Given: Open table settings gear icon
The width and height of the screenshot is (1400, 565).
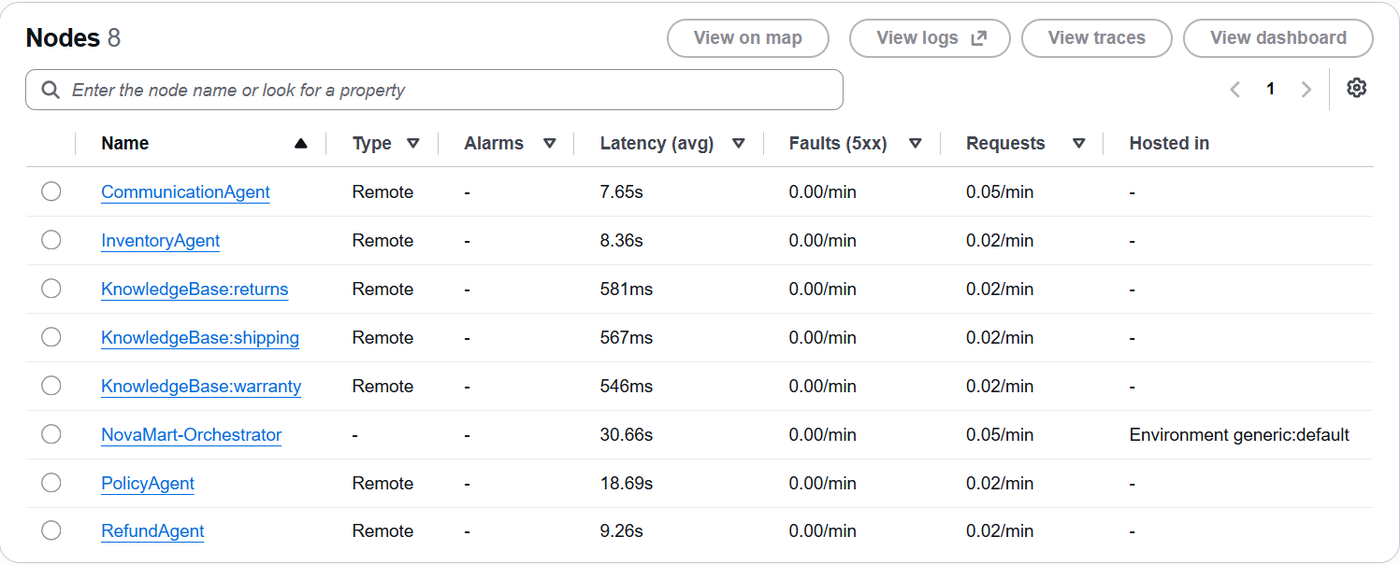Looking at the screenshot, I should click(x=1356, y=88).
